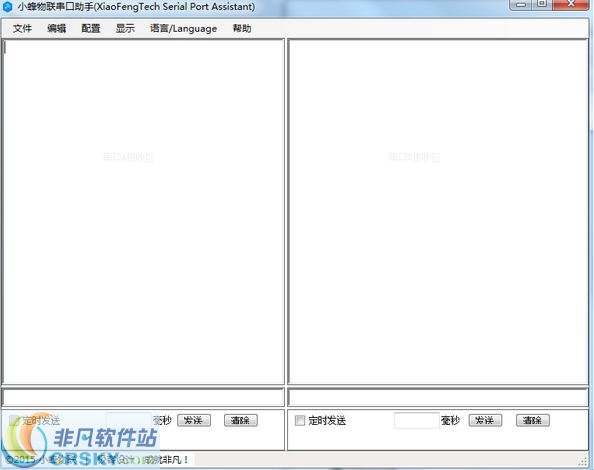Screen dimensions: 594x470
Task: Open the 文件 menu
Action: pyautogui.click(x=22, y=28)
